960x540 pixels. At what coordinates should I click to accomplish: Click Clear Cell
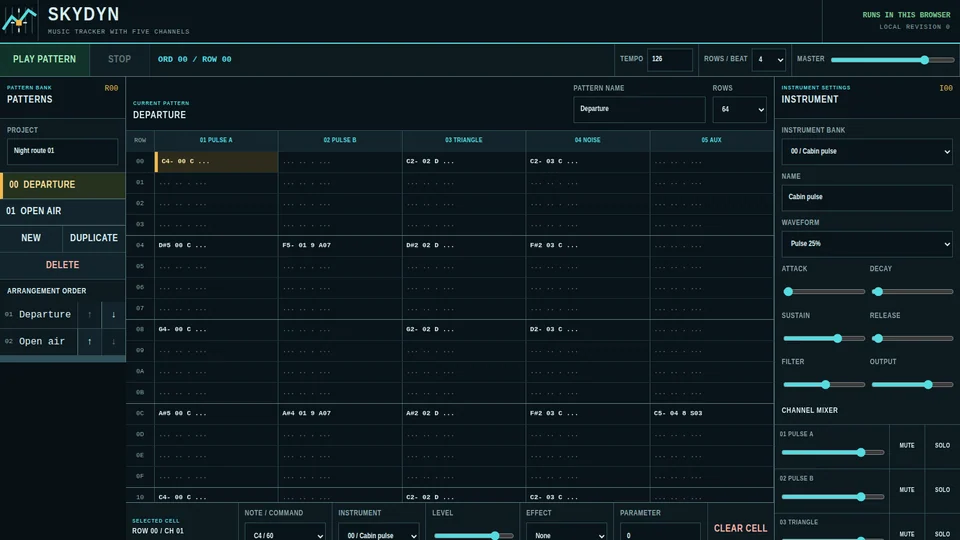pyautogui.click(x=740, y=528)
